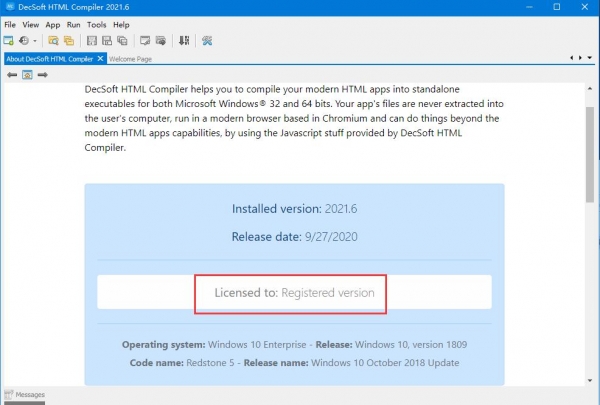Click the scrollbar down arrow
Screen dimensions: 600x405
pyautogui.click(x=590, y=379)
